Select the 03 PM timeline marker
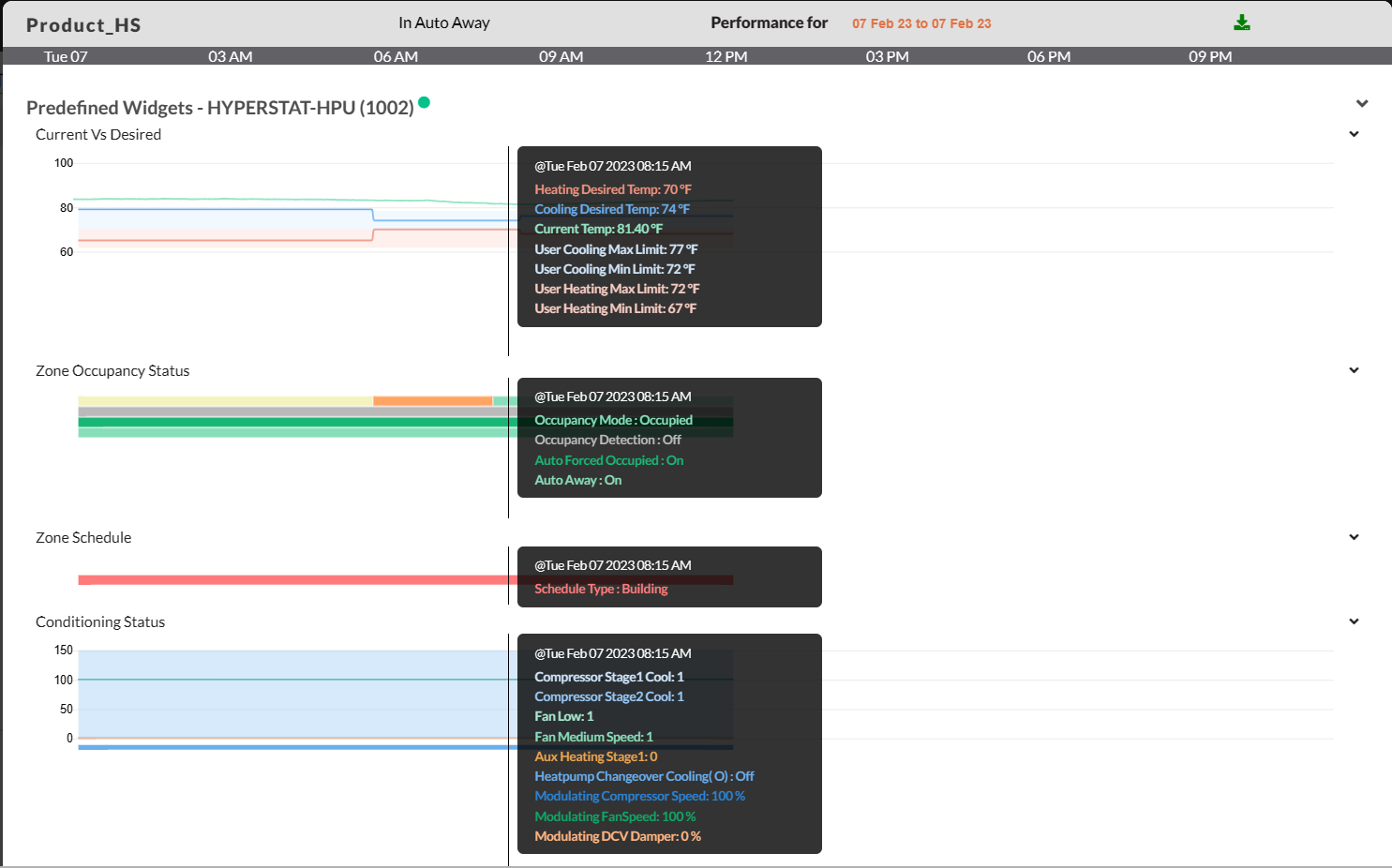1392x868 pixels. coord(887,56)
